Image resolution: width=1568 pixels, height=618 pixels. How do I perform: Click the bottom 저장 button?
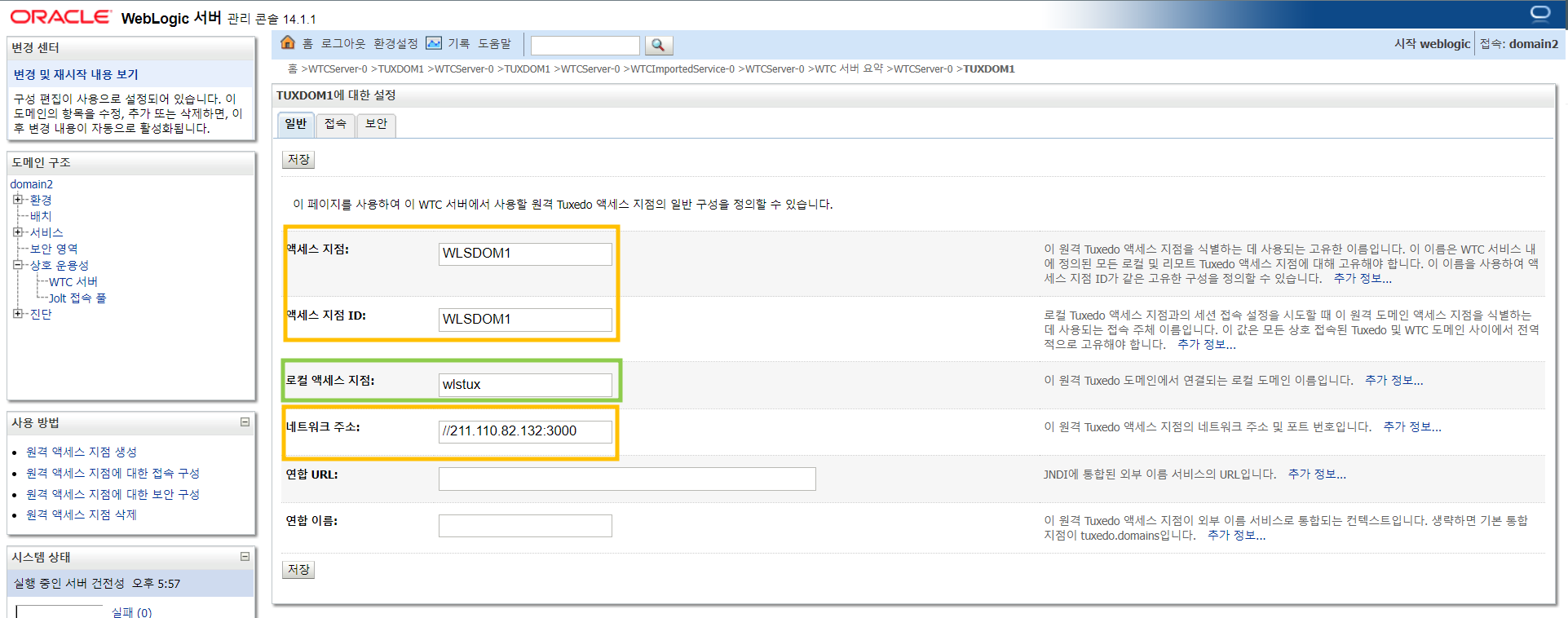tap(298, 570)
